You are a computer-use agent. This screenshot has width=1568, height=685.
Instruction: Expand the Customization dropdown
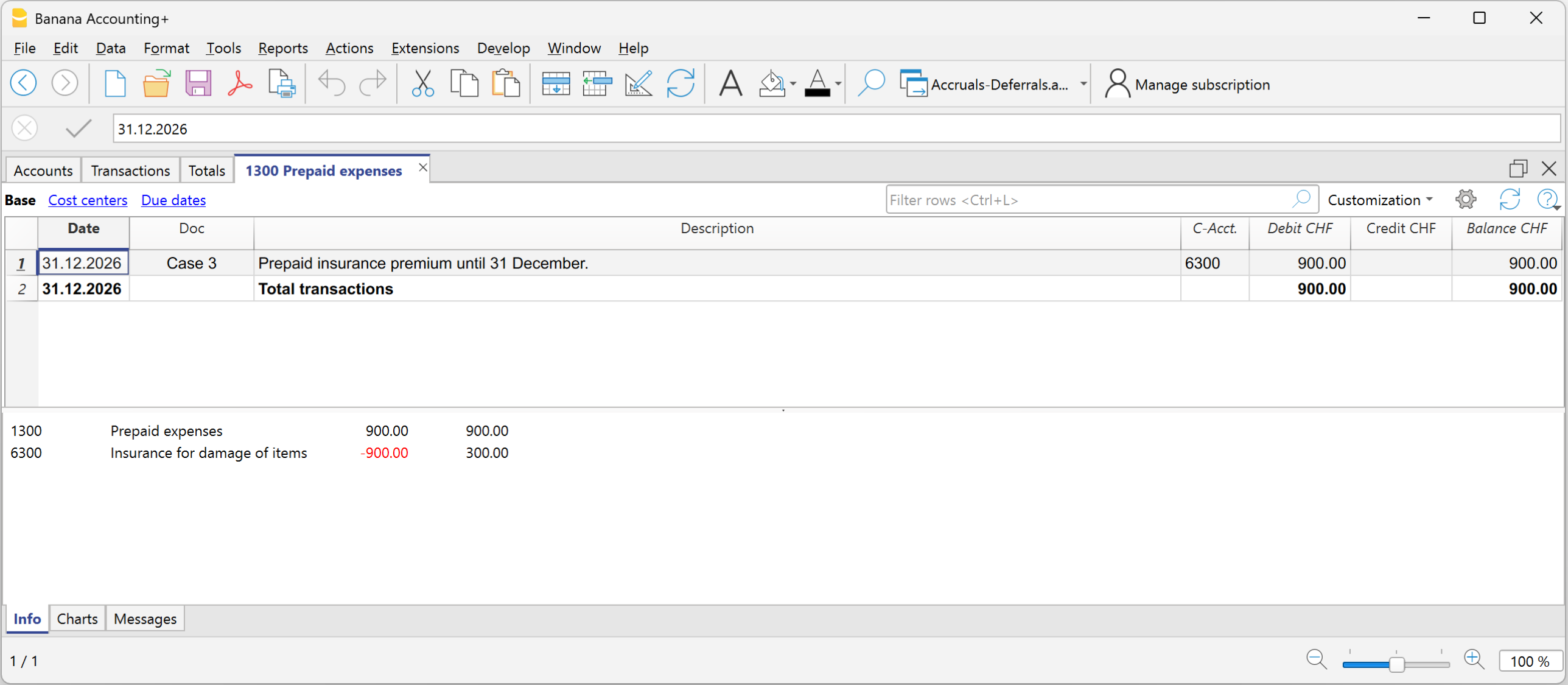1379,200
